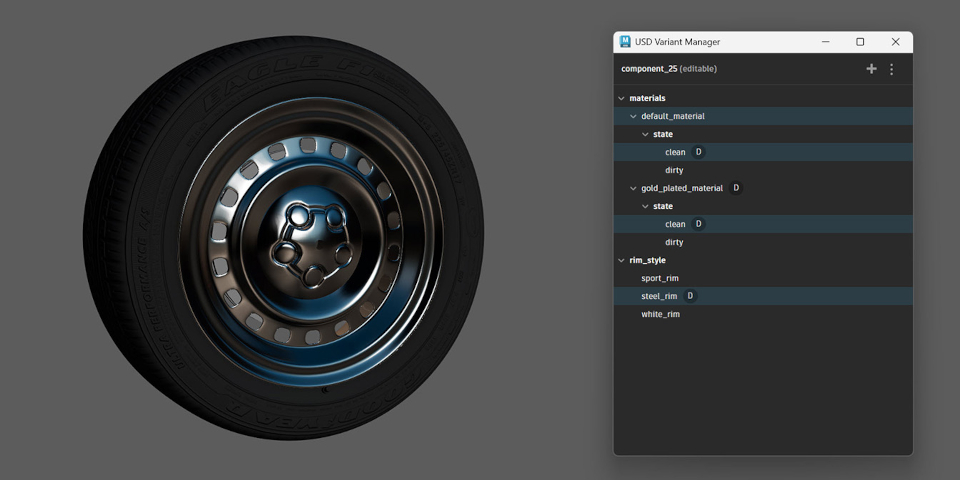Image resolution: width=960 pixels, height=480 pixels.
Task: Choose the dirty state under default_material
Action: (x=674, y=170)
